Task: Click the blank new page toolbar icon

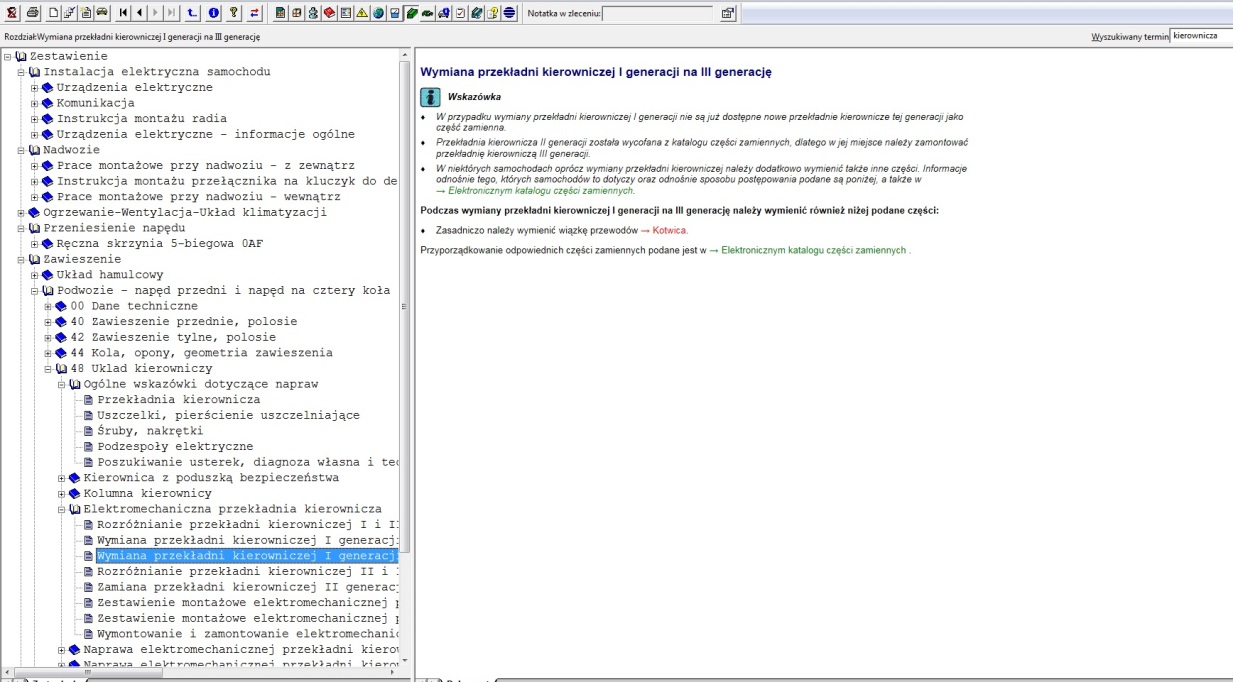Action: pyautogui.click(x=54, y=13)
